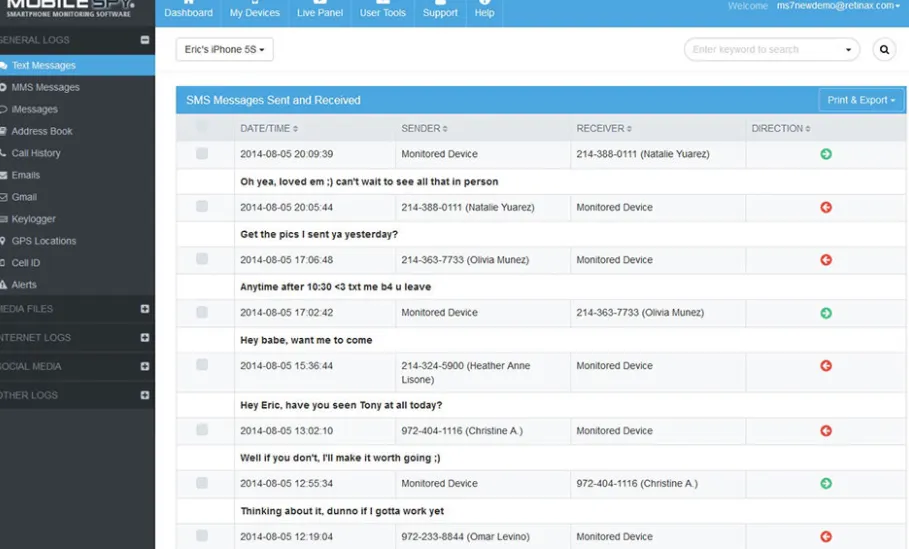Click red incoming arrow for 15:36:44 message
The height and width of the screenshot is (549, 909).
[826, 366]
